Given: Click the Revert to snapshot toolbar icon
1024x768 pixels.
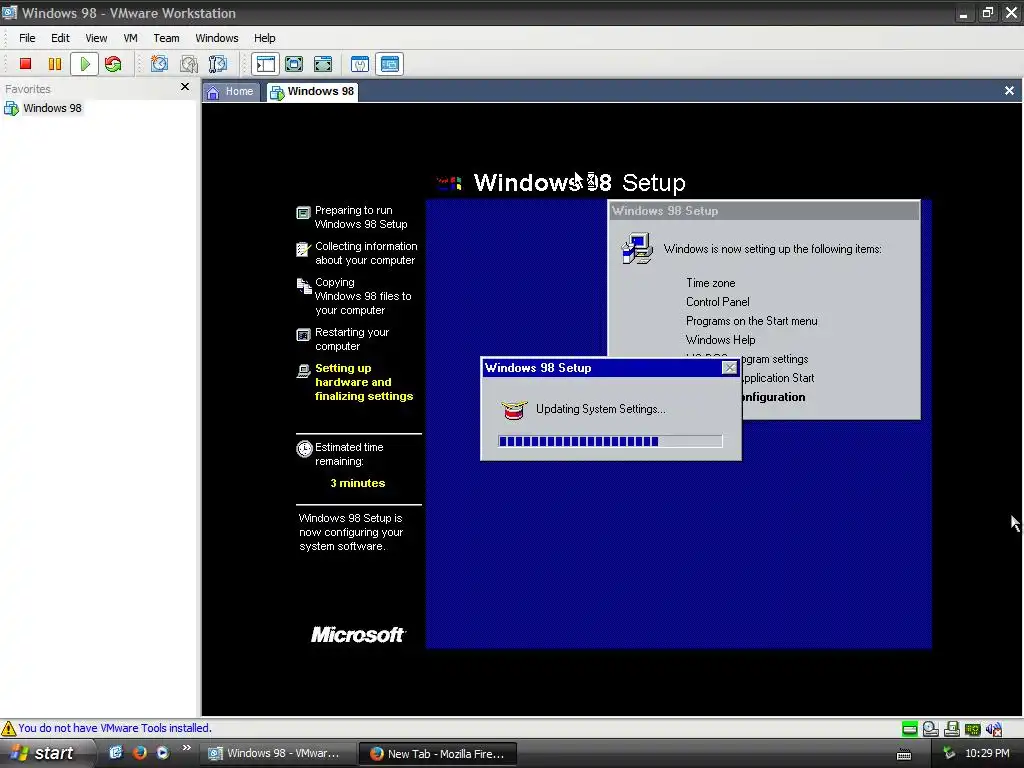Looking at the screenshot, I should pyautogui.click(x=189, y=63).
